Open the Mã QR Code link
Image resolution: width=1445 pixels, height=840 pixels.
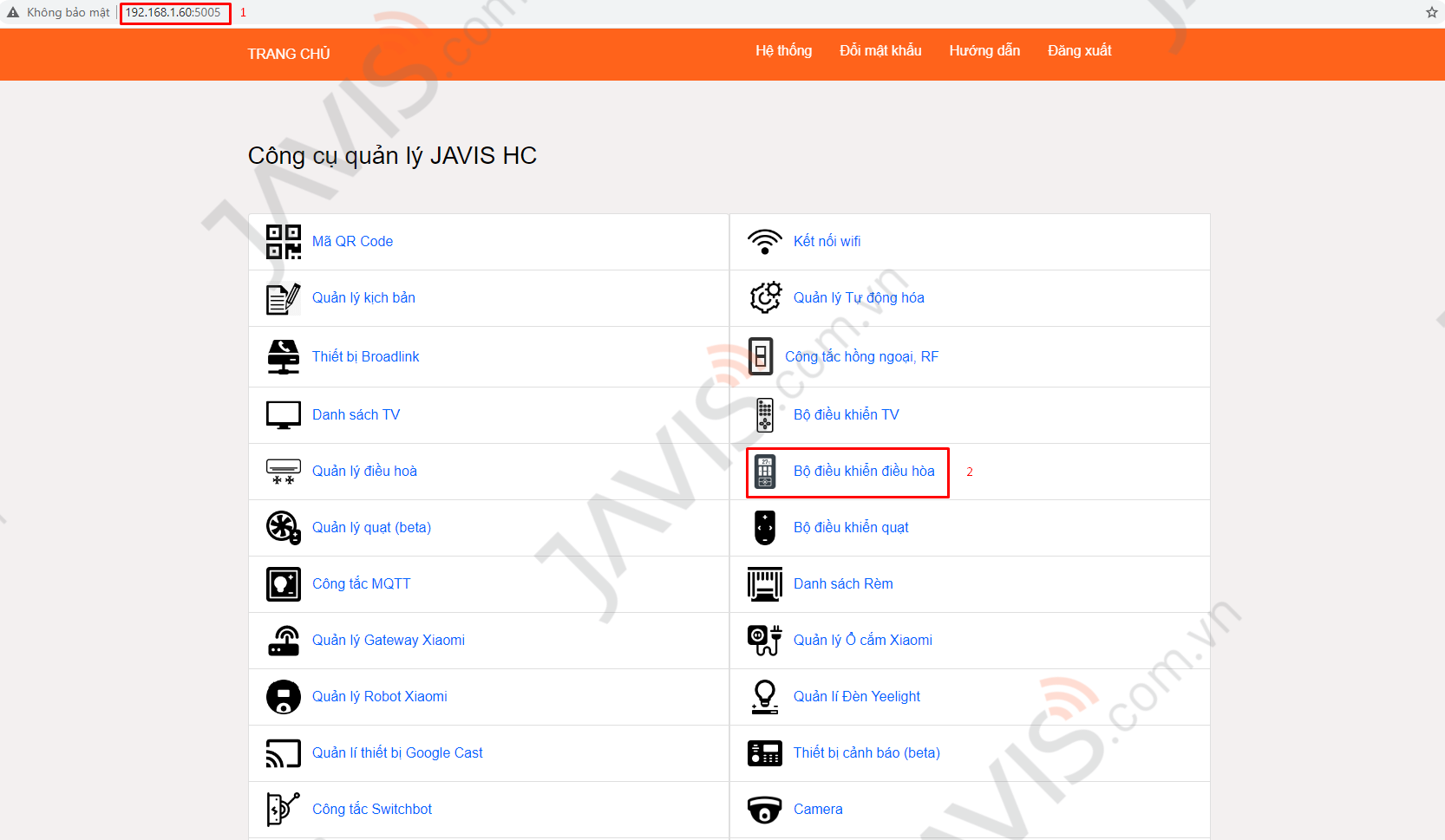[x=352, y=242]
